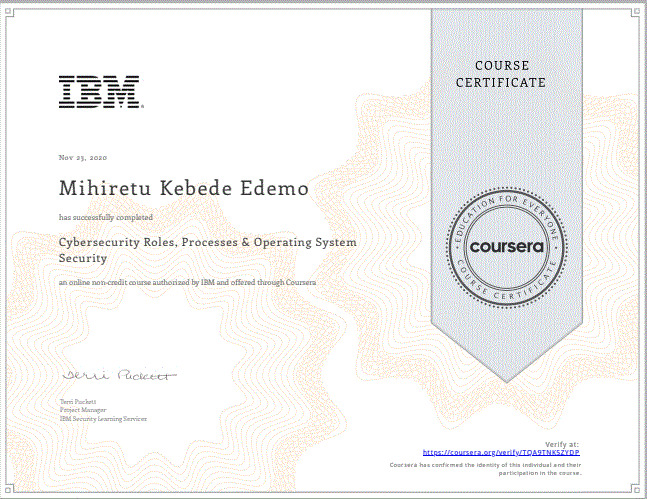Open the coursera.org verify link
This screenshot has height=499, width=647.
(501, 452)
